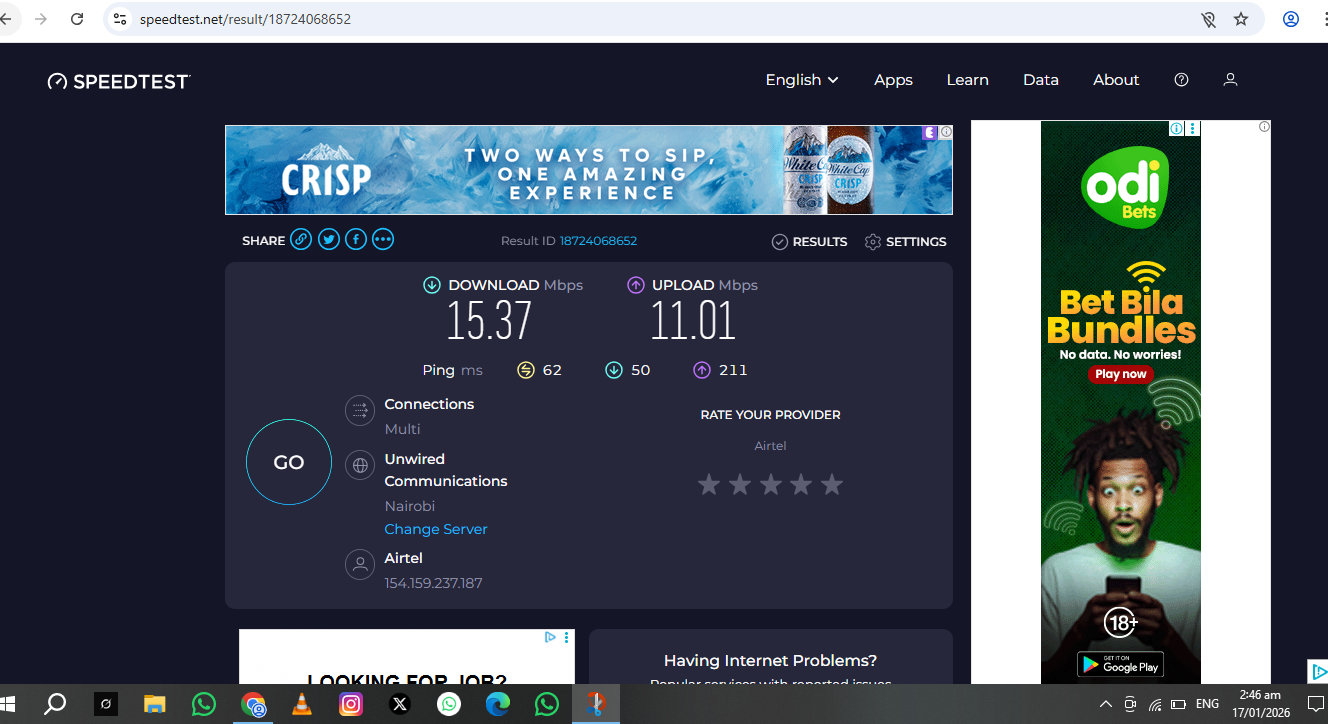Open the SETTINGS gear button
The width and height of the screenshot is (1328, 724).
(x=905, y=242)
